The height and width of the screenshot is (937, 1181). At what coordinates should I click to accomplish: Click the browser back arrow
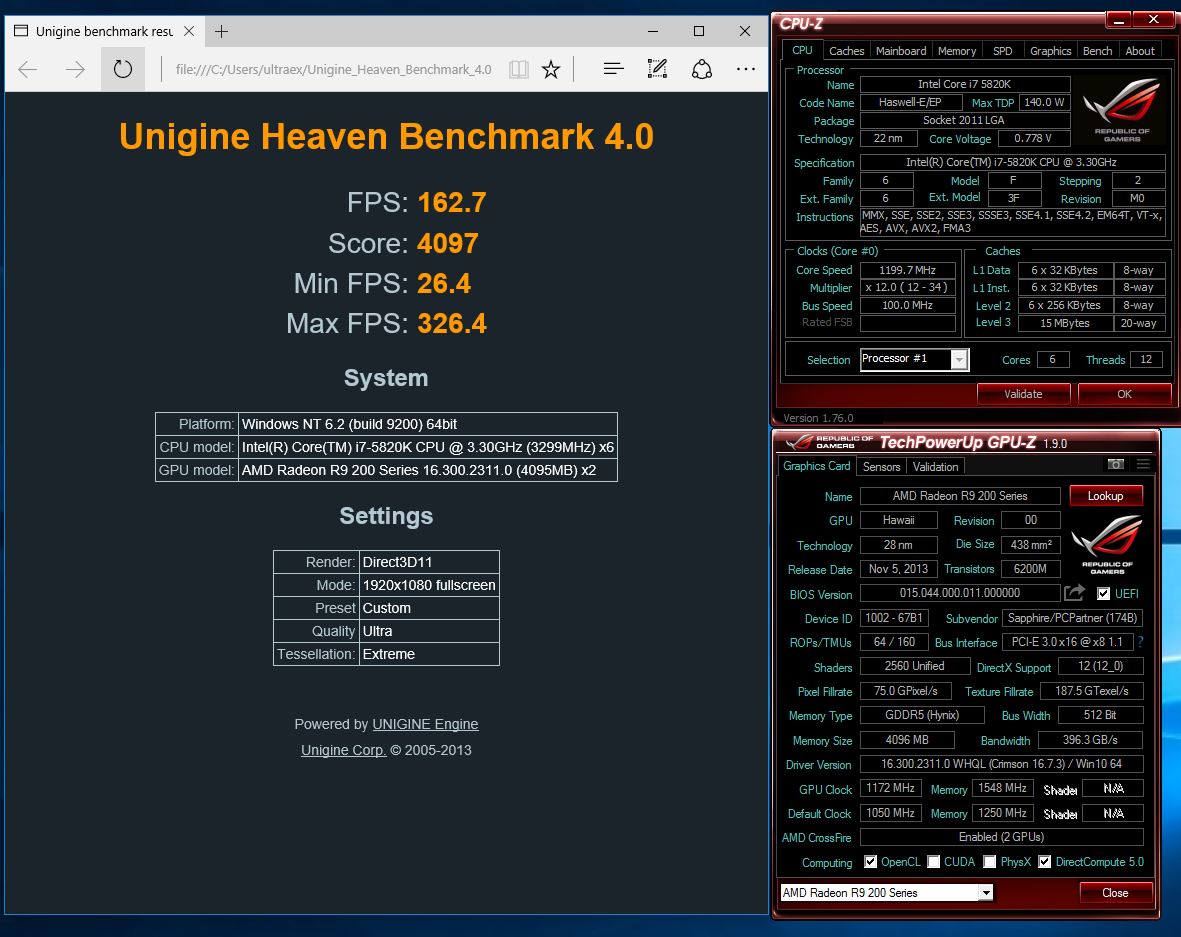[28, 69]
